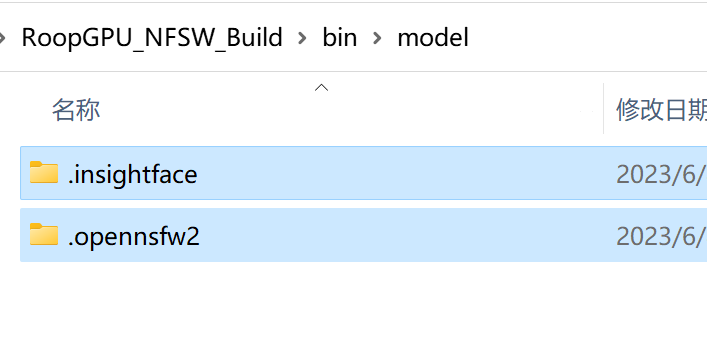The image size is (707, 360).
Task: Click the model breadcrumb segment
Action: tap(433, 37)
